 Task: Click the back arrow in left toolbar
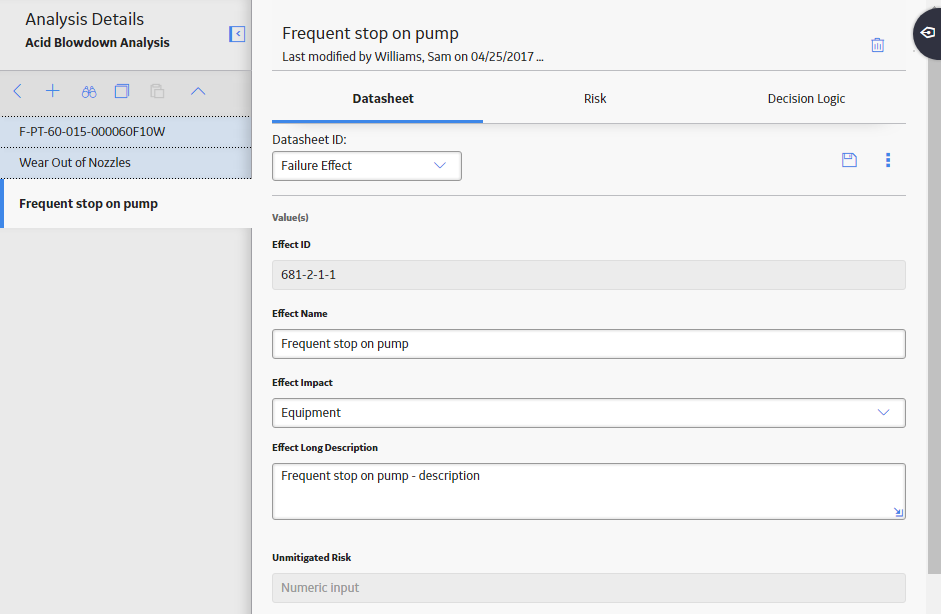click(x=17, y=91)
